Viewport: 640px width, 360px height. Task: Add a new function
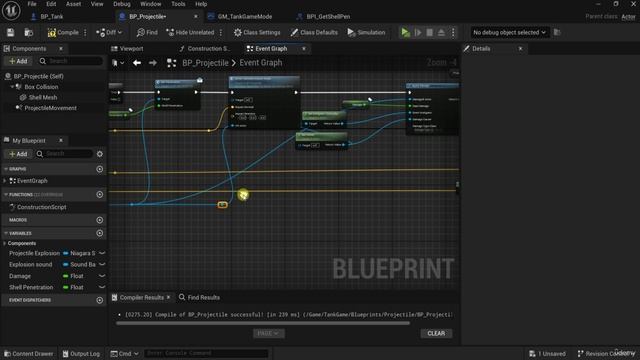pyautogui.click(x=100, y=195)
